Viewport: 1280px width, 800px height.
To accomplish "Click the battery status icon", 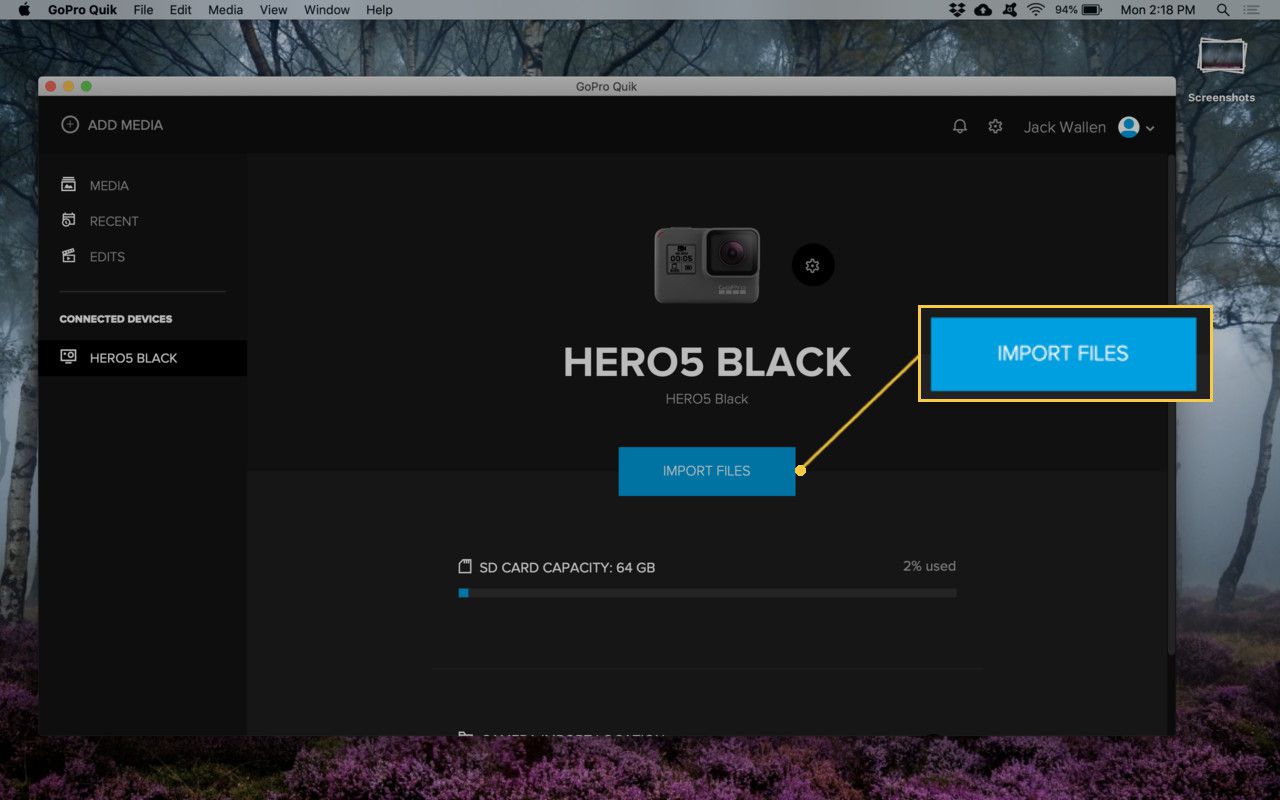I will click(1091, 10).
